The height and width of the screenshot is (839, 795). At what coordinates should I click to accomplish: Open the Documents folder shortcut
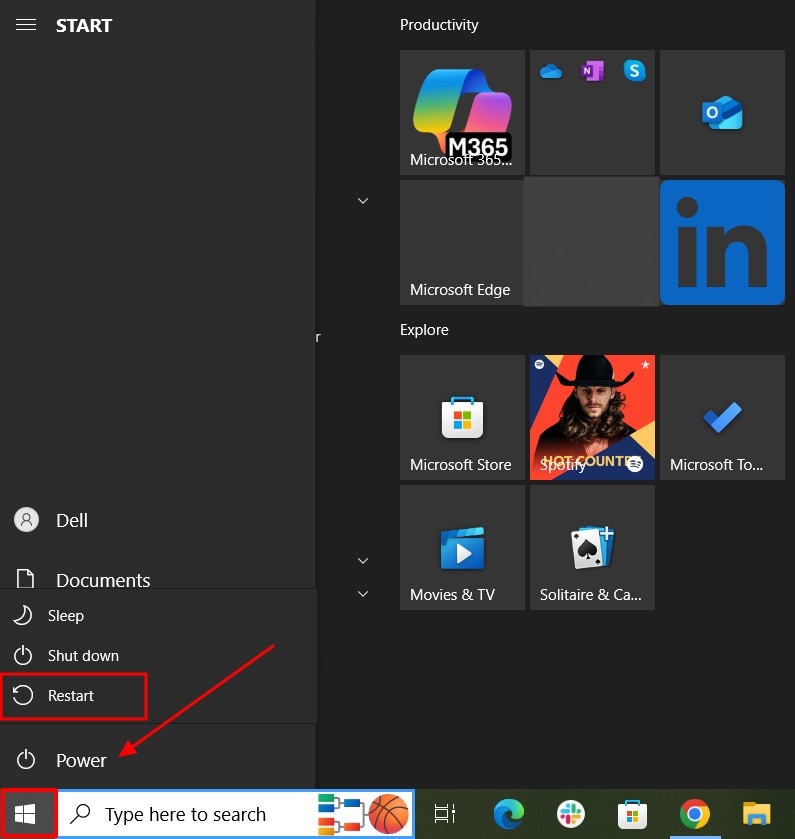tap(158, 578)
